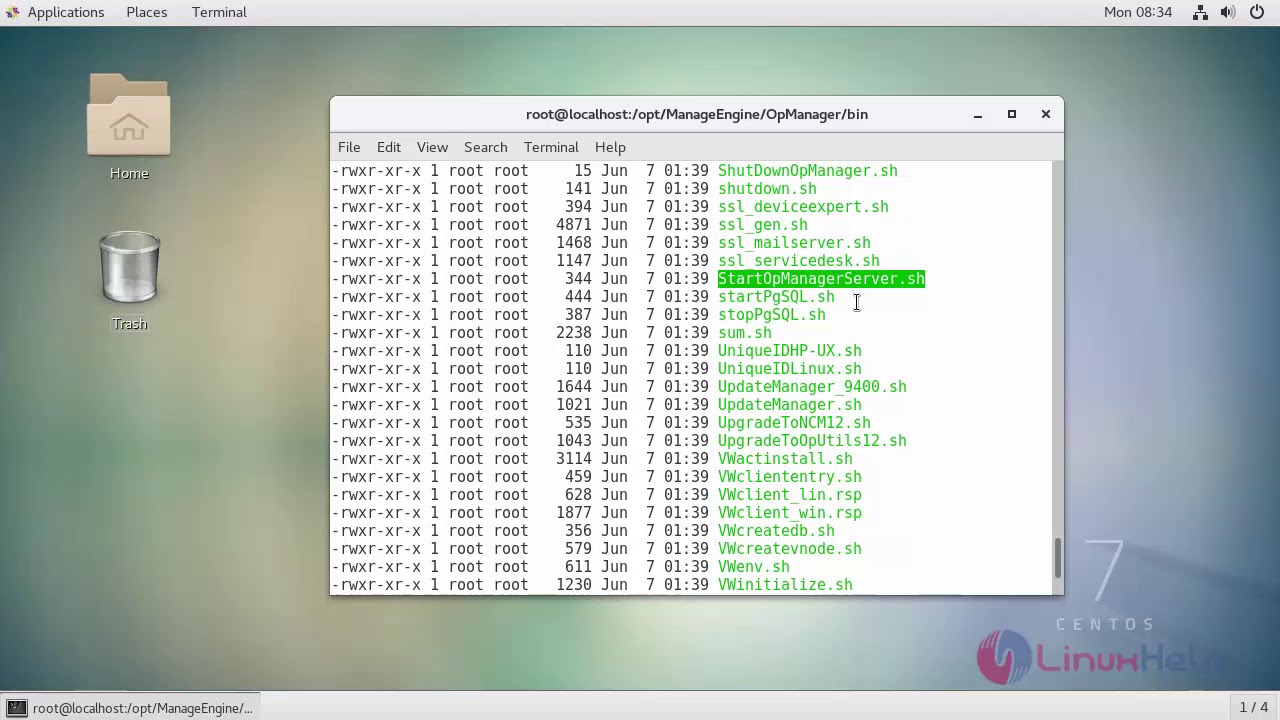This screenshot has height=720, width=1280.
Task: Click the clock showing Mon 08:34
Action: [x=1138, y=12]
